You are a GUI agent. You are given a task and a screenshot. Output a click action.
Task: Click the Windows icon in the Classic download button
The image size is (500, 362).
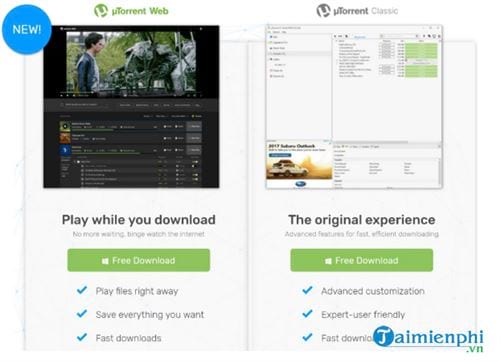pos(328,261)
